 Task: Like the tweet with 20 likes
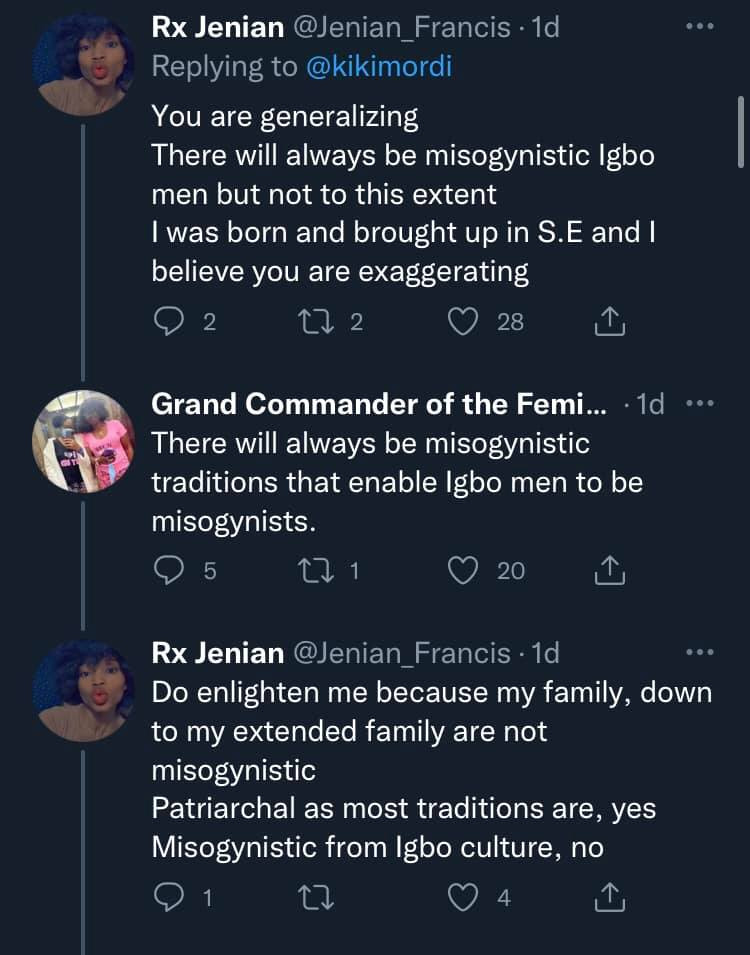464,570
